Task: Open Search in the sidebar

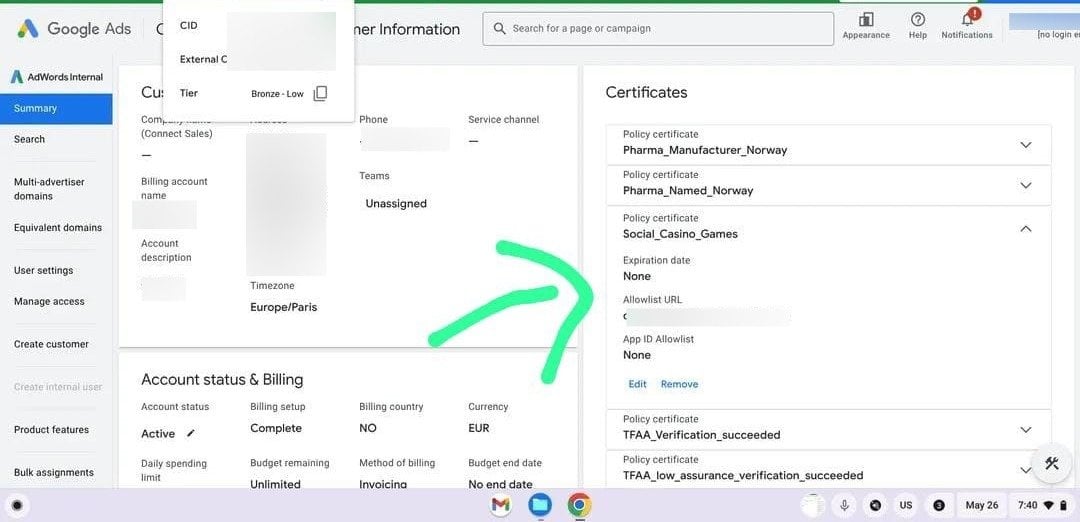Action: point(29,139)
